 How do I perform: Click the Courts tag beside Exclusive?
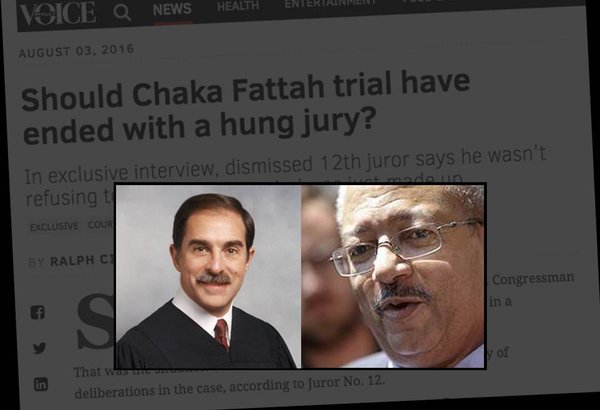point(101,225)
